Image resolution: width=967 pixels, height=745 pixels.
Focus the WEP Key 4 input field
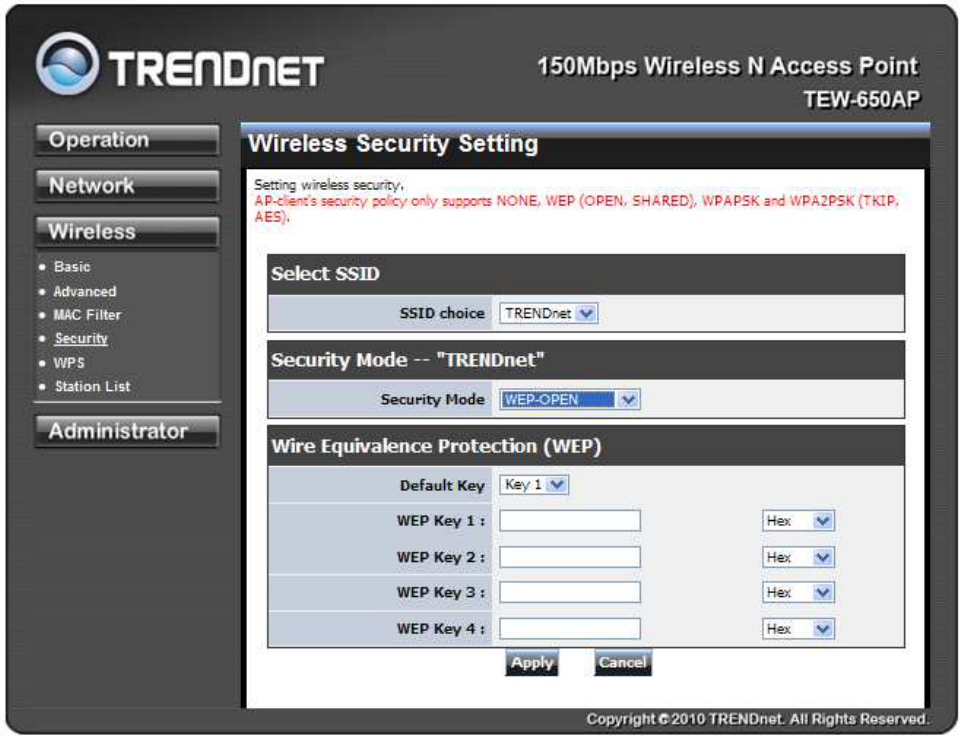pos(570,629)
